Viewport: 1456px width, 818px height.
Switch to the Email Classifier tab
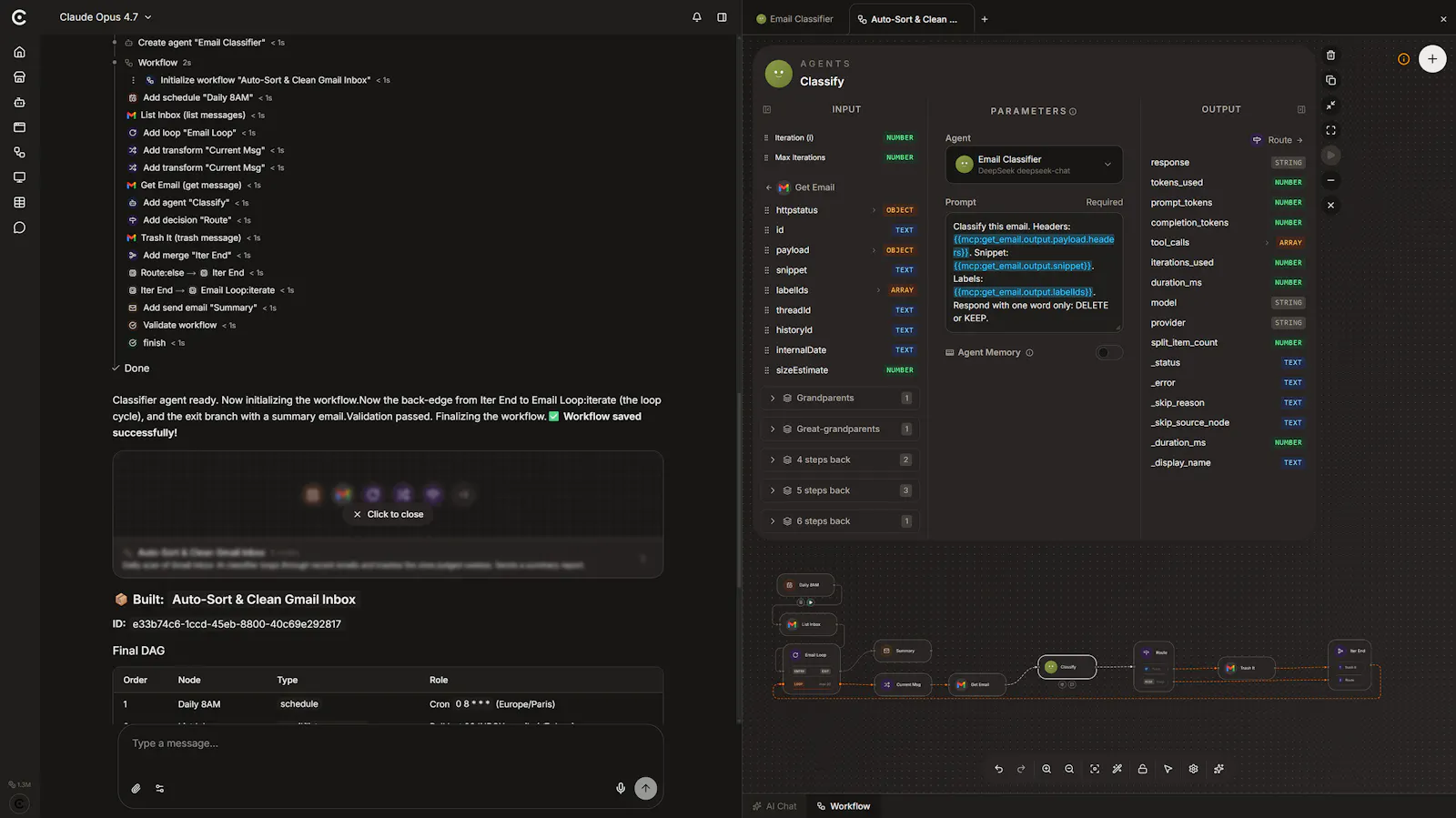[794, 19]
